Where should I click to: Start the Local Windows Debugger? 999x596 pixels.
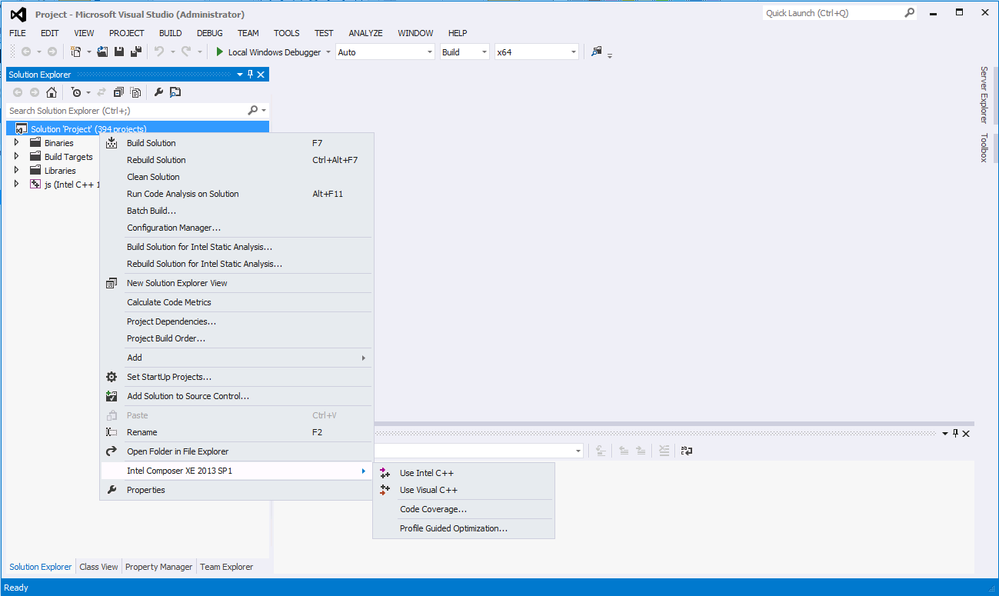tap(269, 52)
